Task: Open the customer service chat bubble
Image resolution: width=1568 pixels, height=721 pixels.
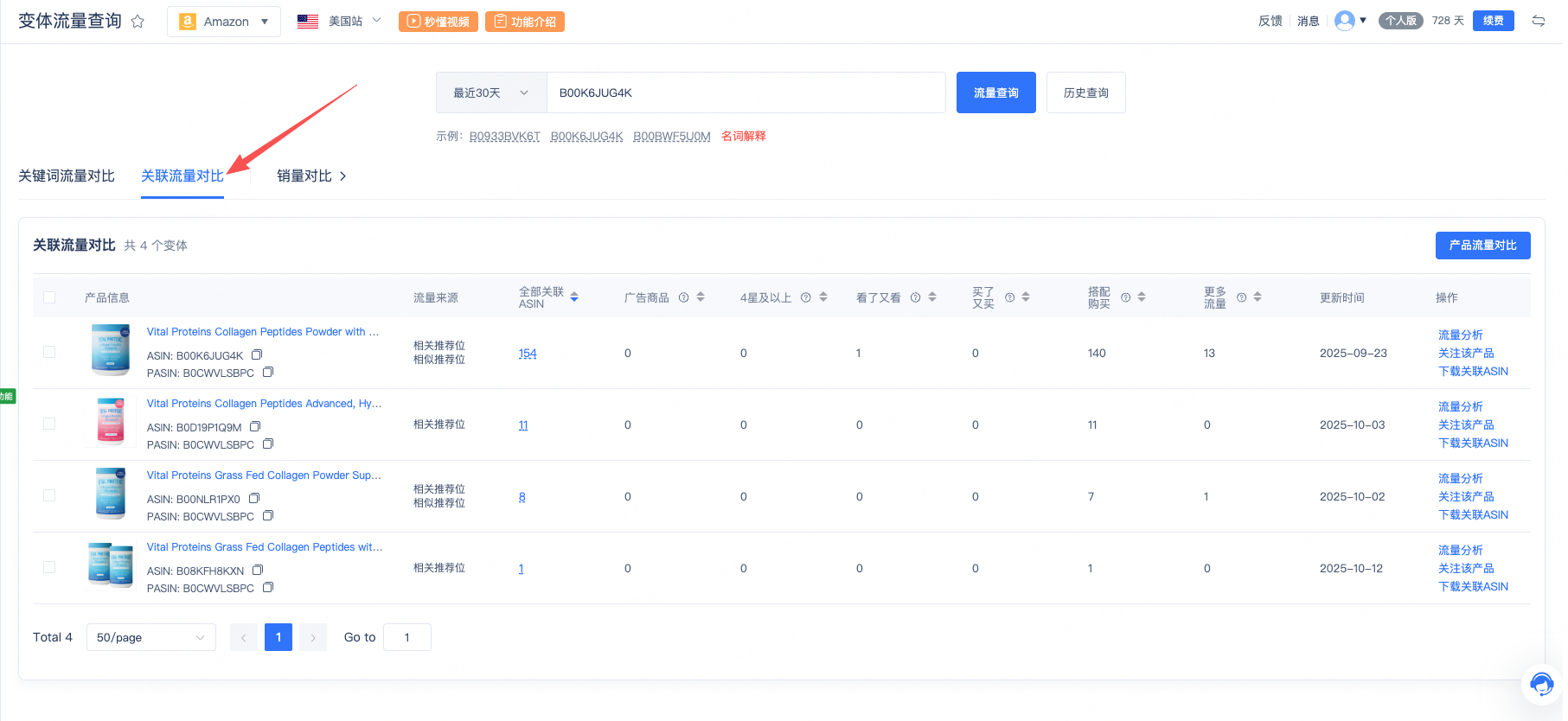Action: click(1541, 685)
